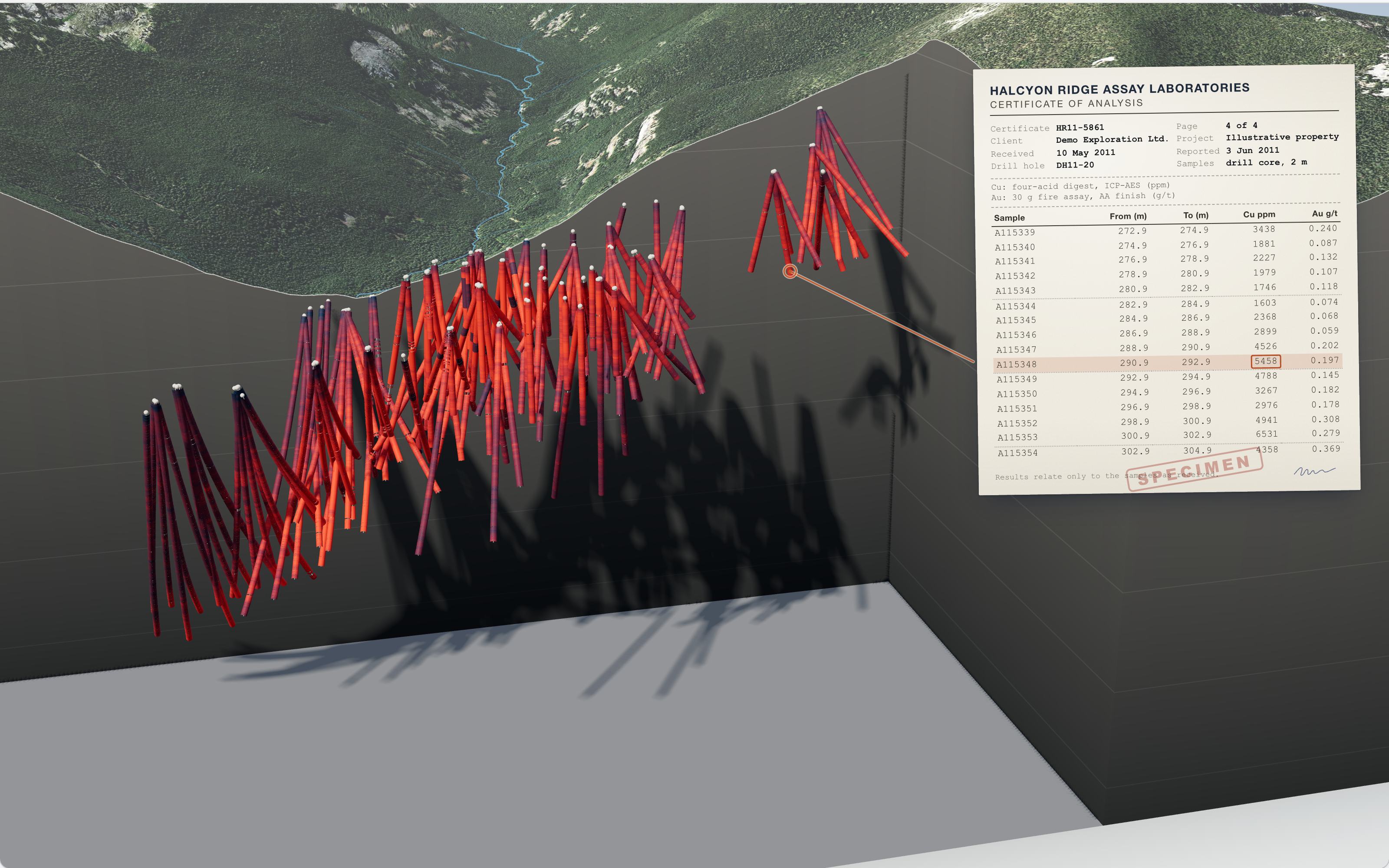The image size is (1389, 868).
Task: Select sample ID A115344
Action: (x=1016, y=306)
